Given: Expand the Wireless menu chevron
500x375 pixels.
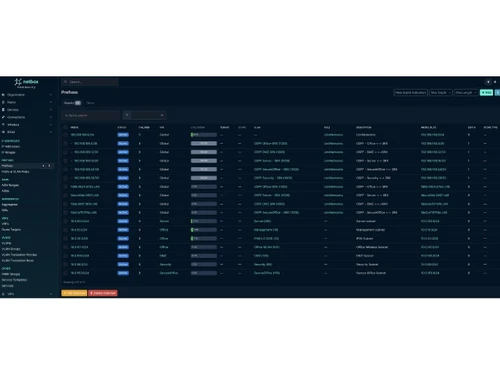Looking at the screenshot, I should (51, 125).
